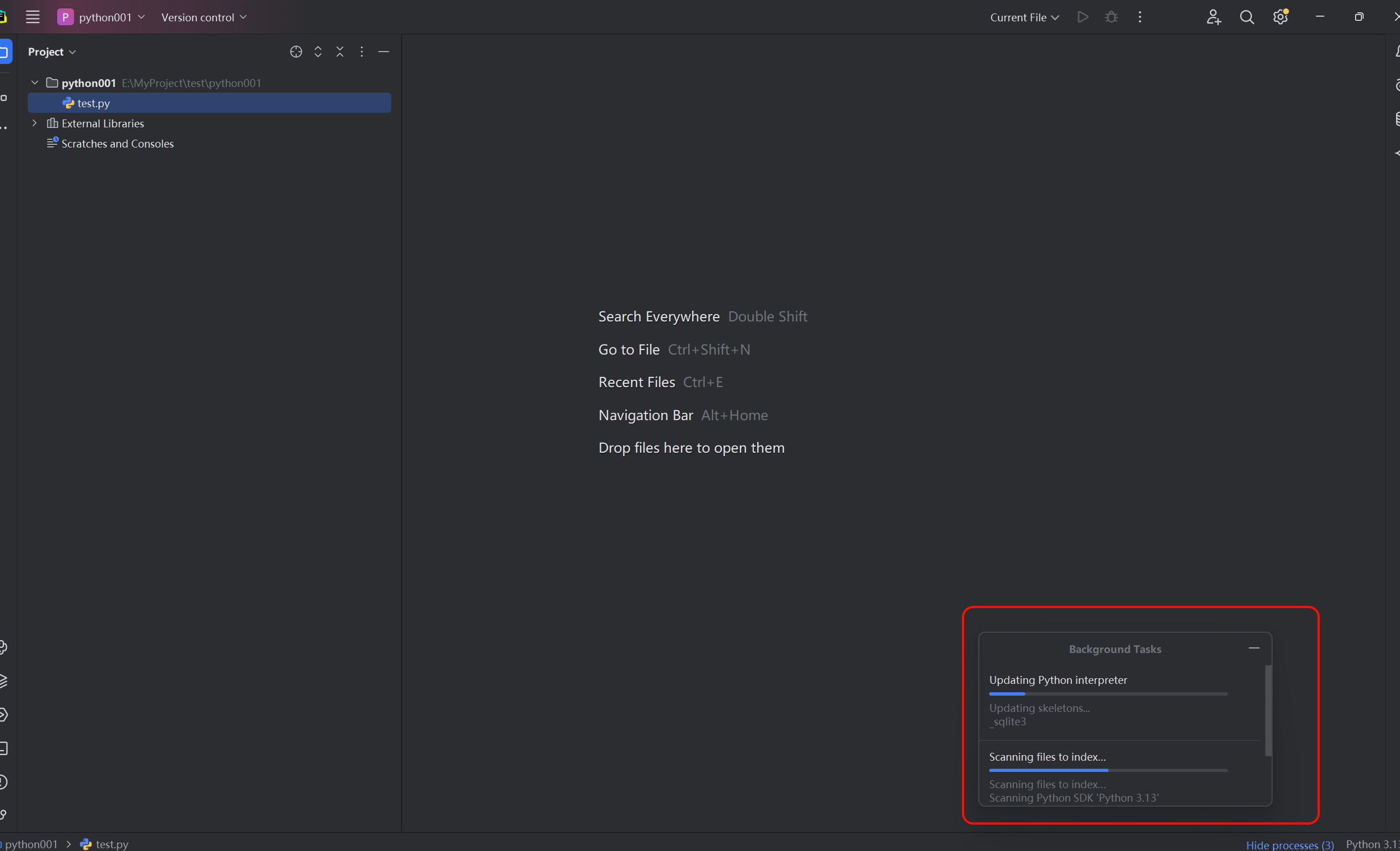
Task: Click the Debug bug icon
Action: tap(1111, 17)
